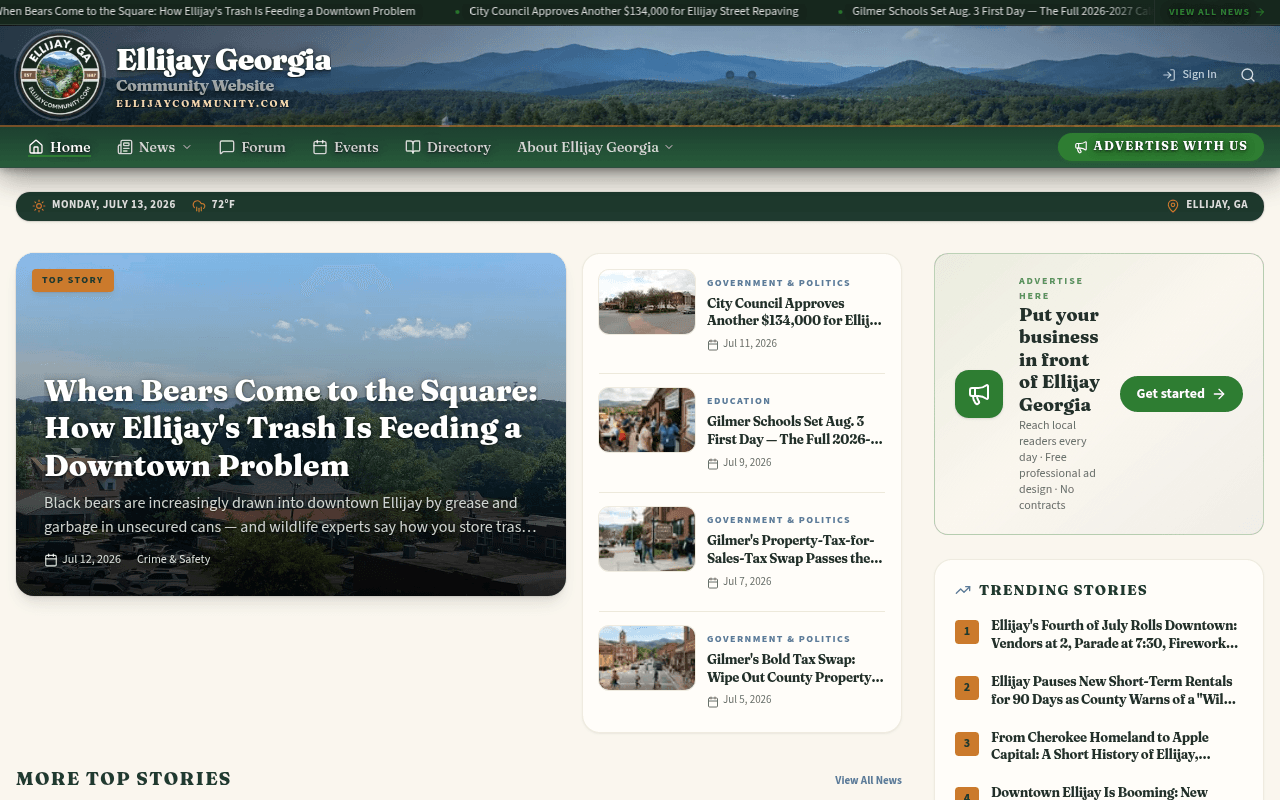Click the Directory book icon
Viewport: 1280px width, 800px height.
413,147
